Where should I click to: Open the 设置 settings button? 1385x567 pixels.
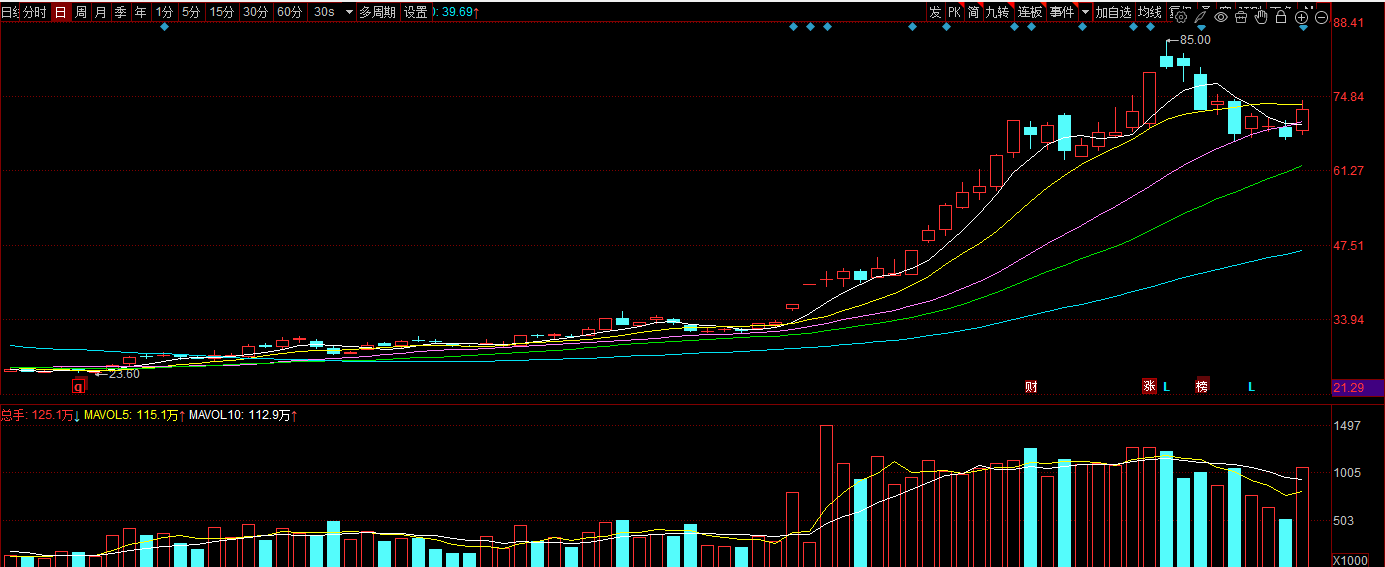pyautogui.click(x=416, y=12)
